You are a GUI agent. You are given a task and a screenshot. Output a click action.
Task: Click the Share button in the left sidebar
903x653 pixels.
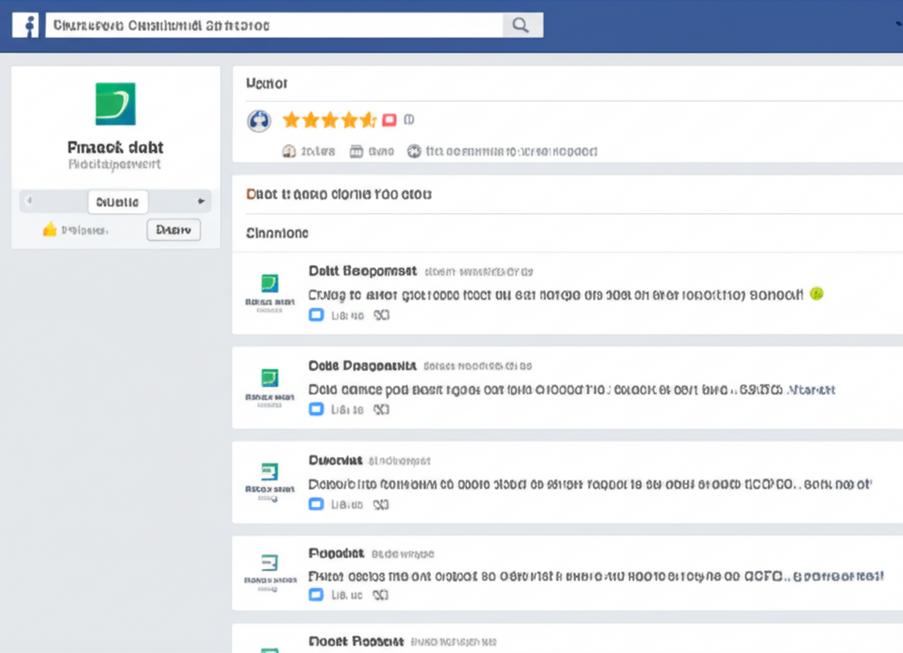pyautogui.click(x=173, y=229)
